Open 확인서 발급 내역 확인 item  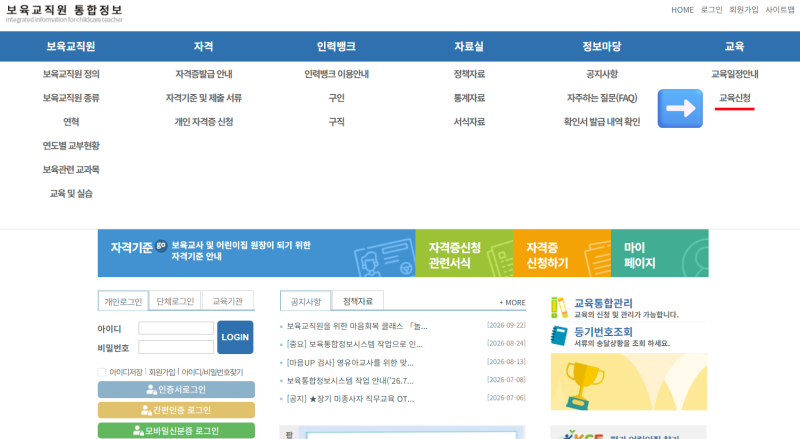pyautogui.click(x=602, y=121)
